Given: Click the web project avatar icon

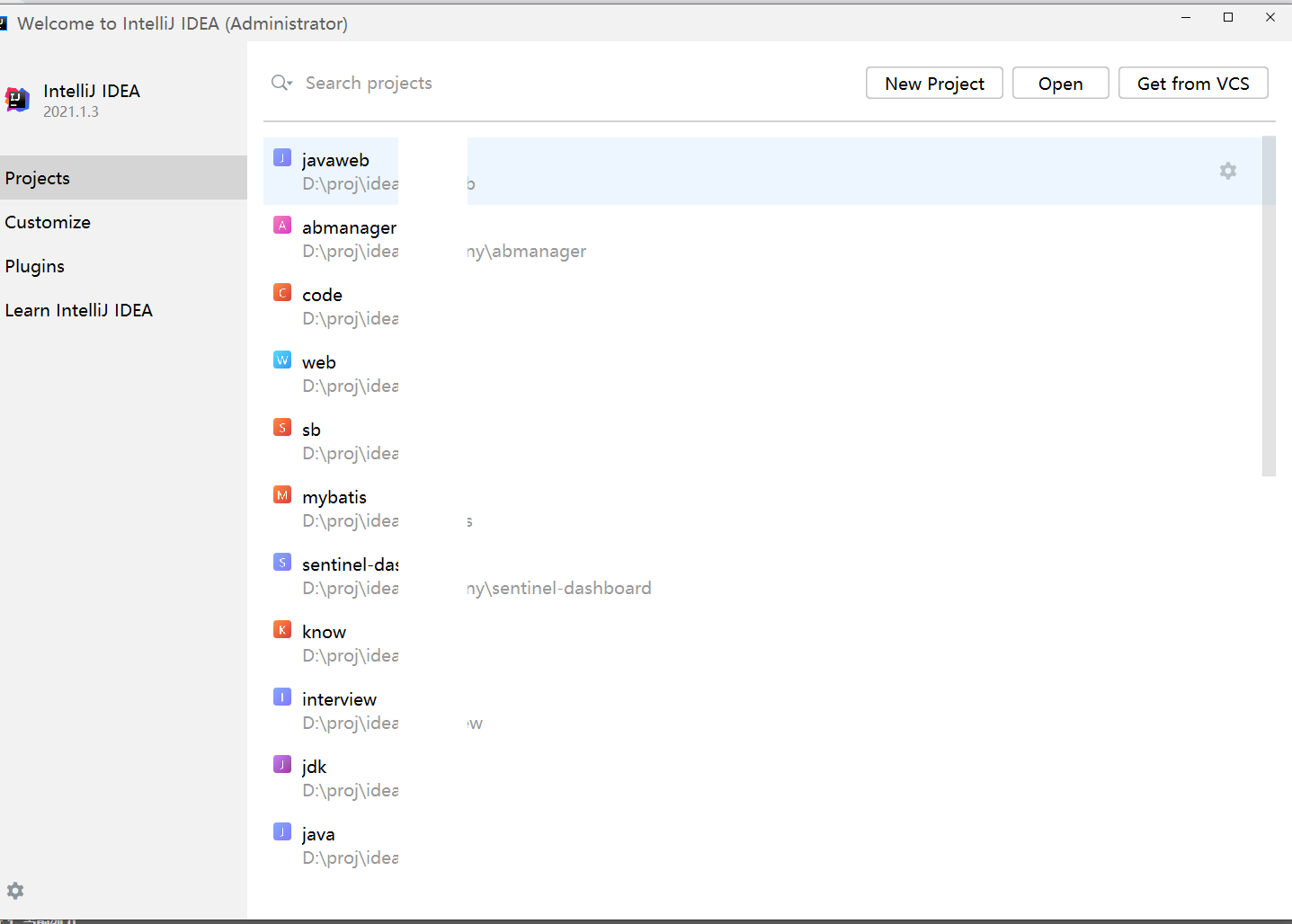Looking at the screenshot, I should (281, 359).
